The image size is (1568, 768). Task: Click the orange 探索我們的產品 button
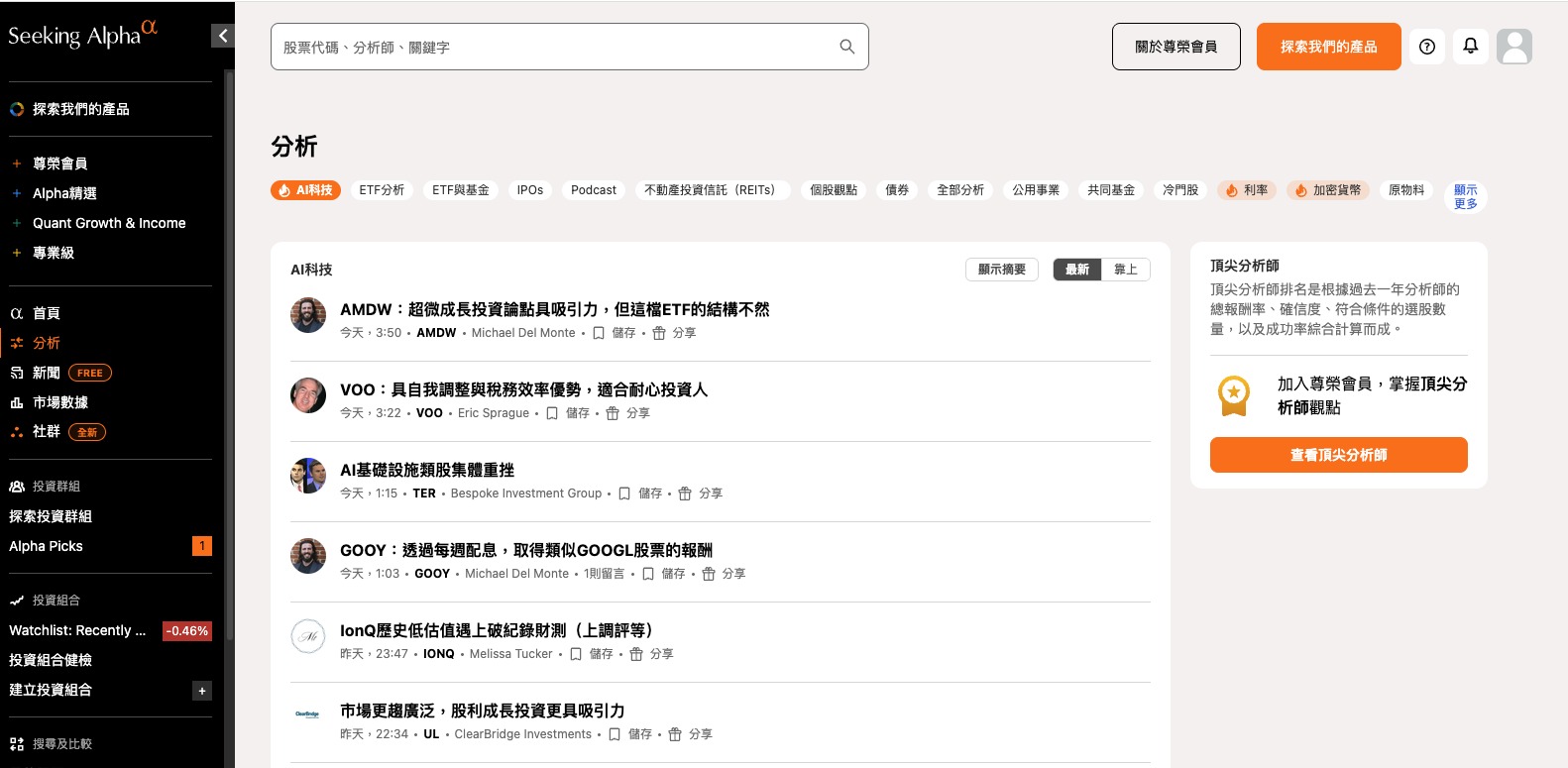1329,47
